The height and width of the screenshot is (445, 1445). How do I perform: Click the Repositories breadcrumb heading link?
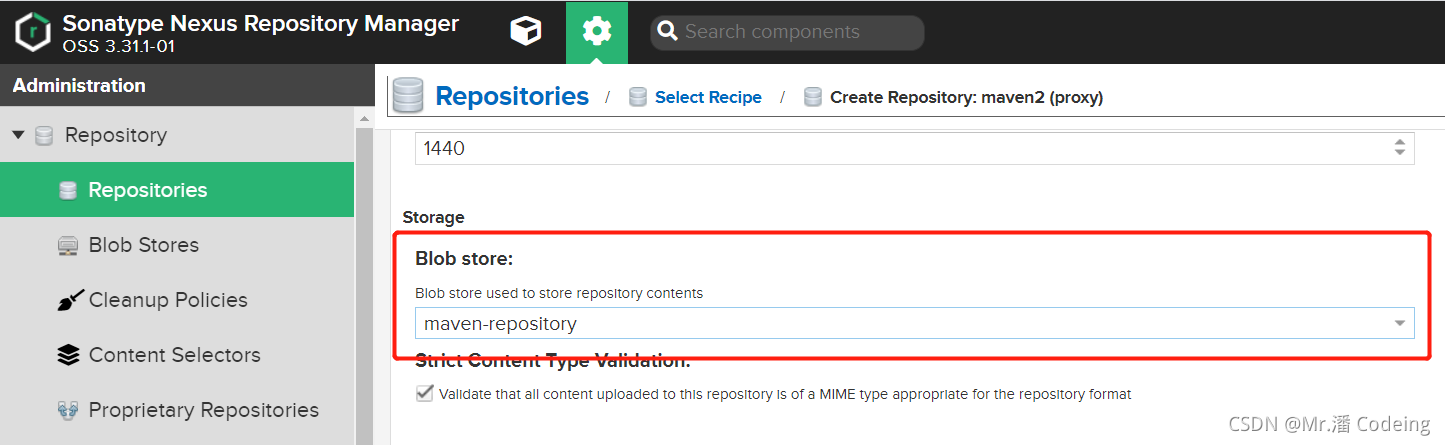[x=512, y=96]
